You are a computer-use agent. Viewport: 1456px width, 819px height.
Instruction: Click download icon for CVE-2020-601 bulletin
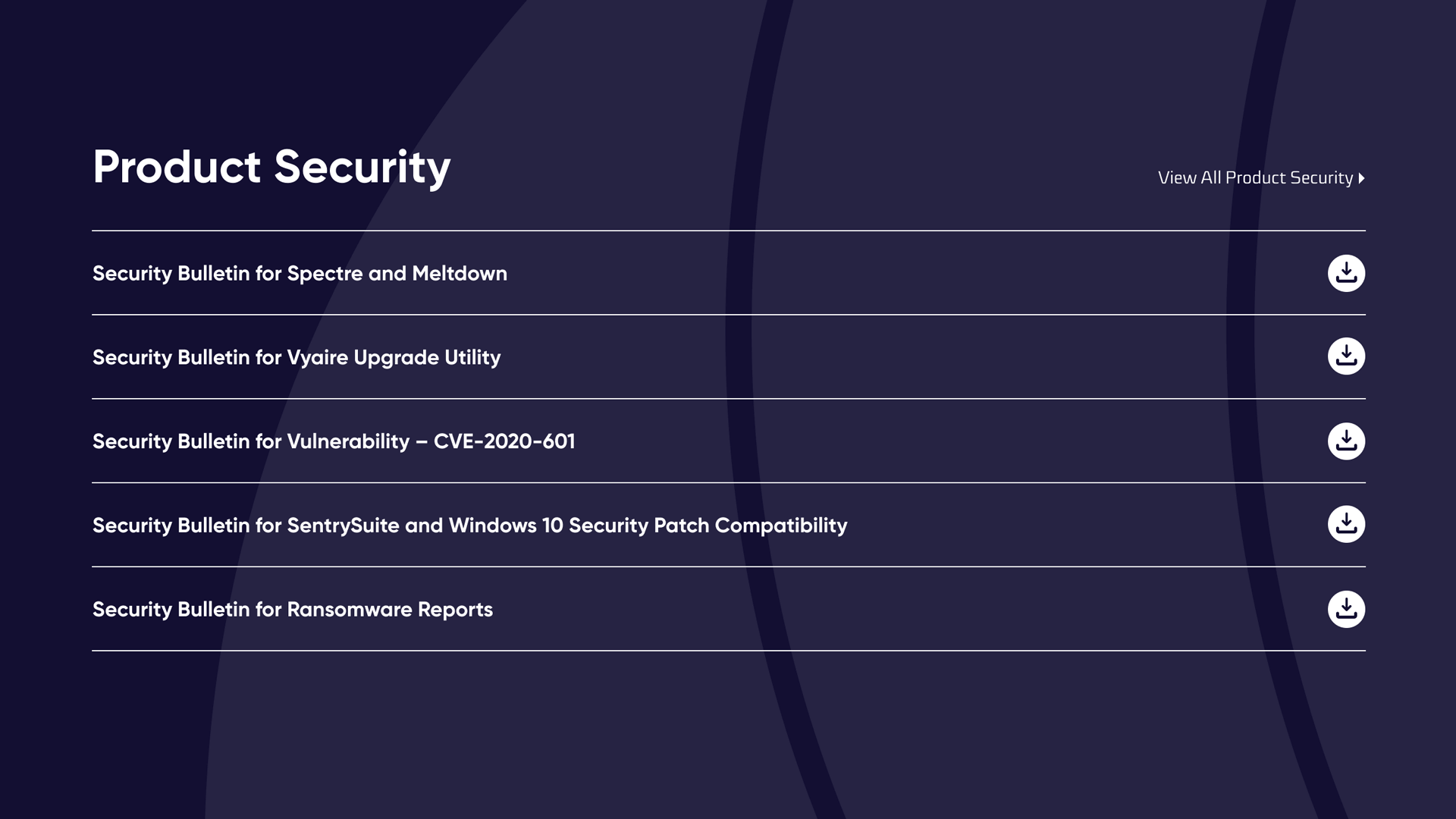[1346, 441]
